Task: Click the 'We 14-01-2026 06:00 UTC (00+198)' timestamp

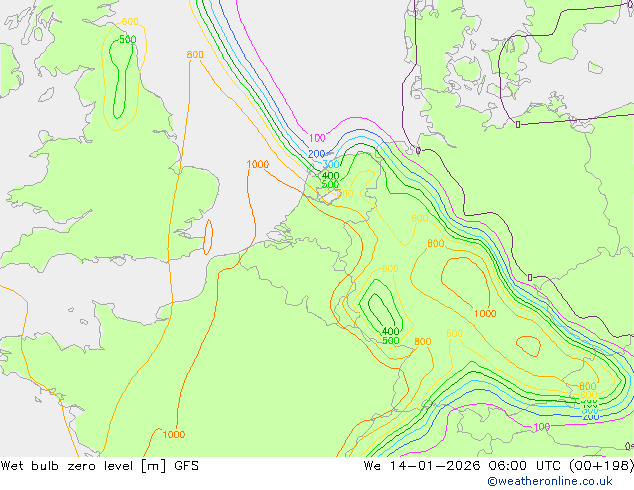Action: tap(499, 466)
